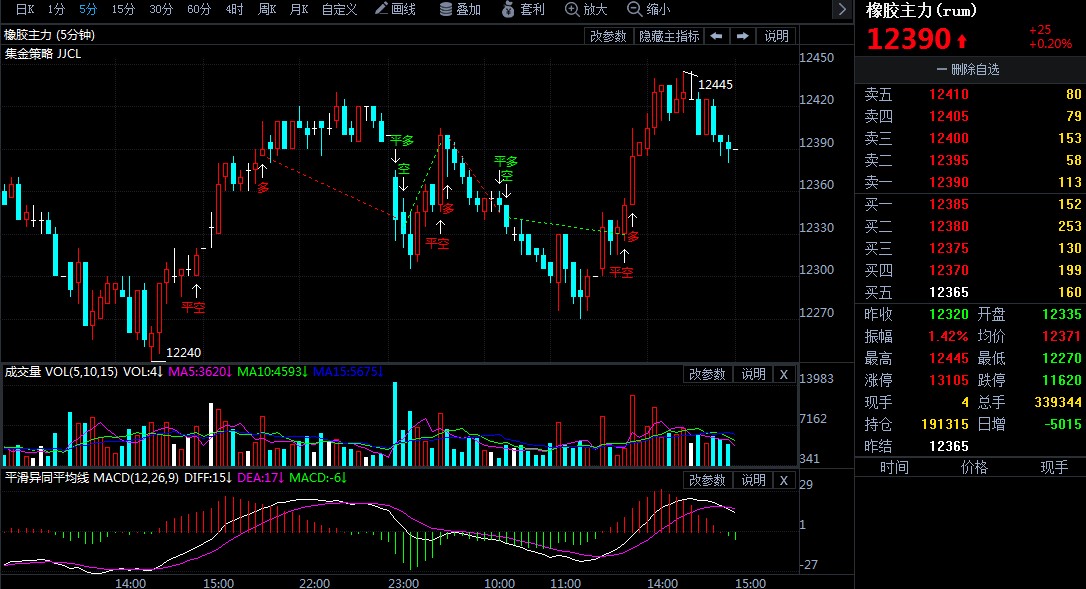Click 改参数 for the main chart
Viewport: 1086px width, 589px height.
pyautogui.click(x=608, y=36)
